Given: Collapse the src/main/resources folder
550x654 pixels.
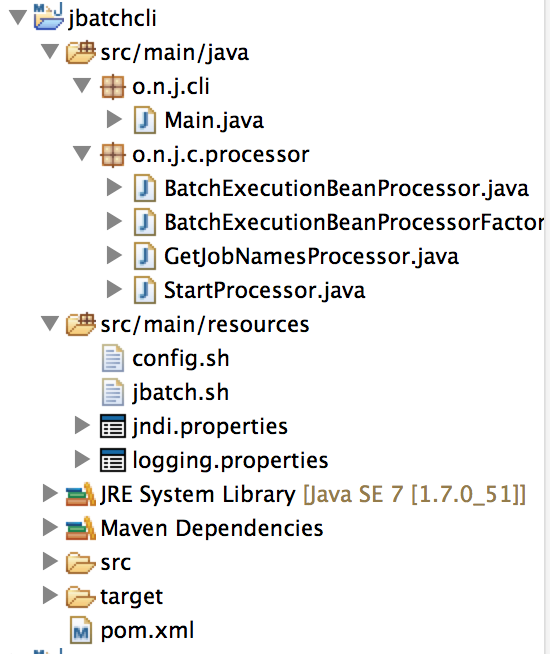Looking at the screenshot, I should pyautogui.click(x=50, y=324).
